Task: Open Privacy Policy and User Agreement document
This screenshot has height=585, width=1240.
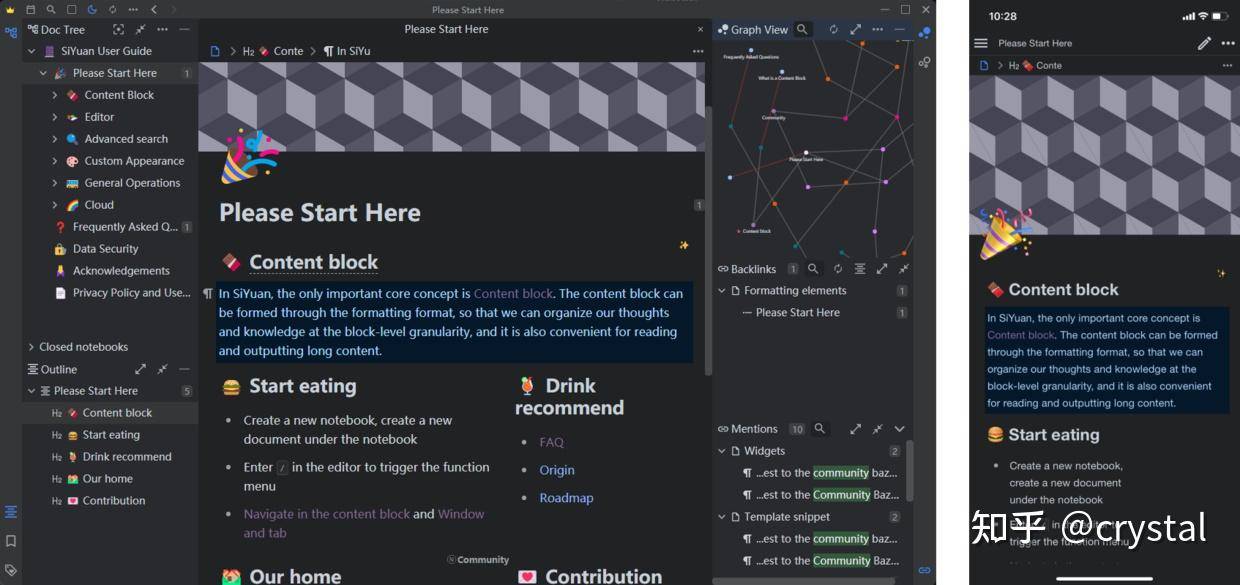Action: (x=131, y=293)
